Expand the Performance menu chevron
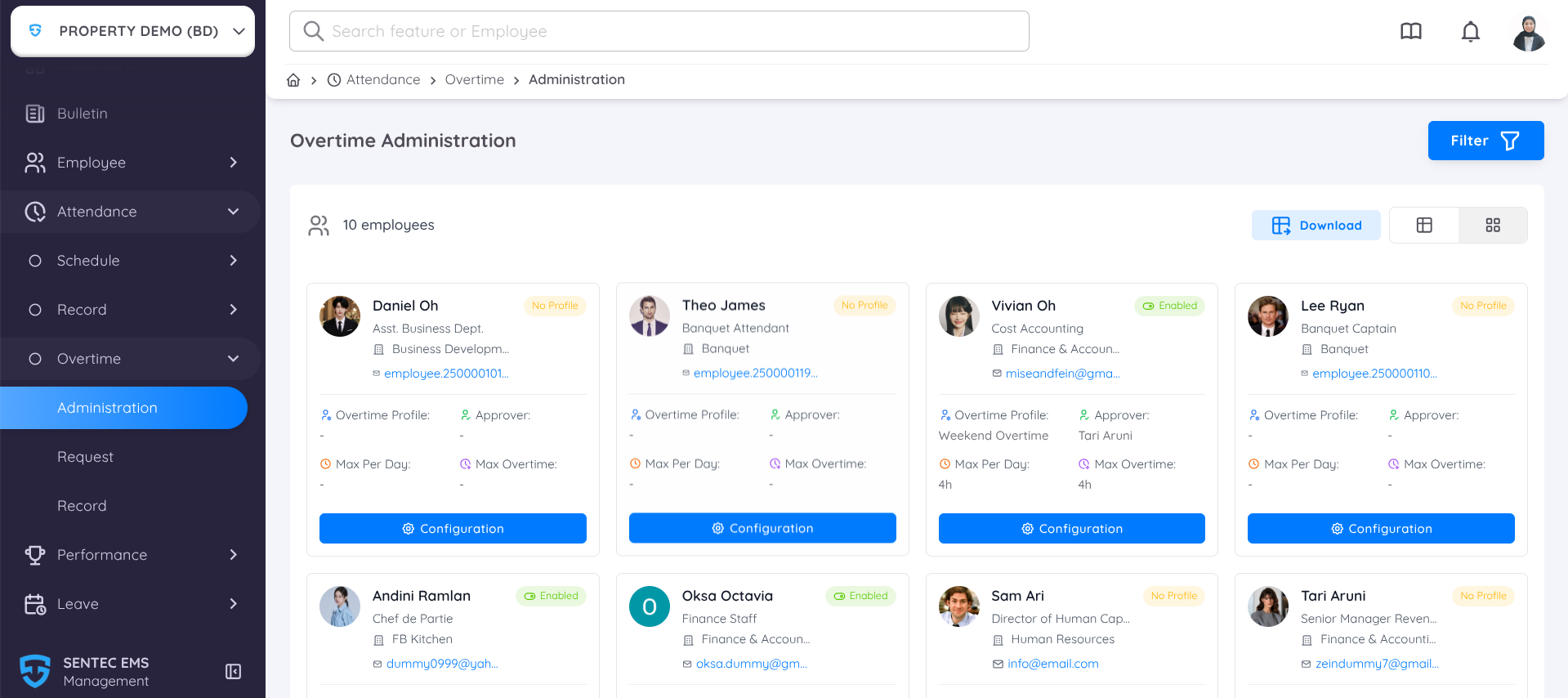Screen dimensions: 1568x698 coord(234,555)
